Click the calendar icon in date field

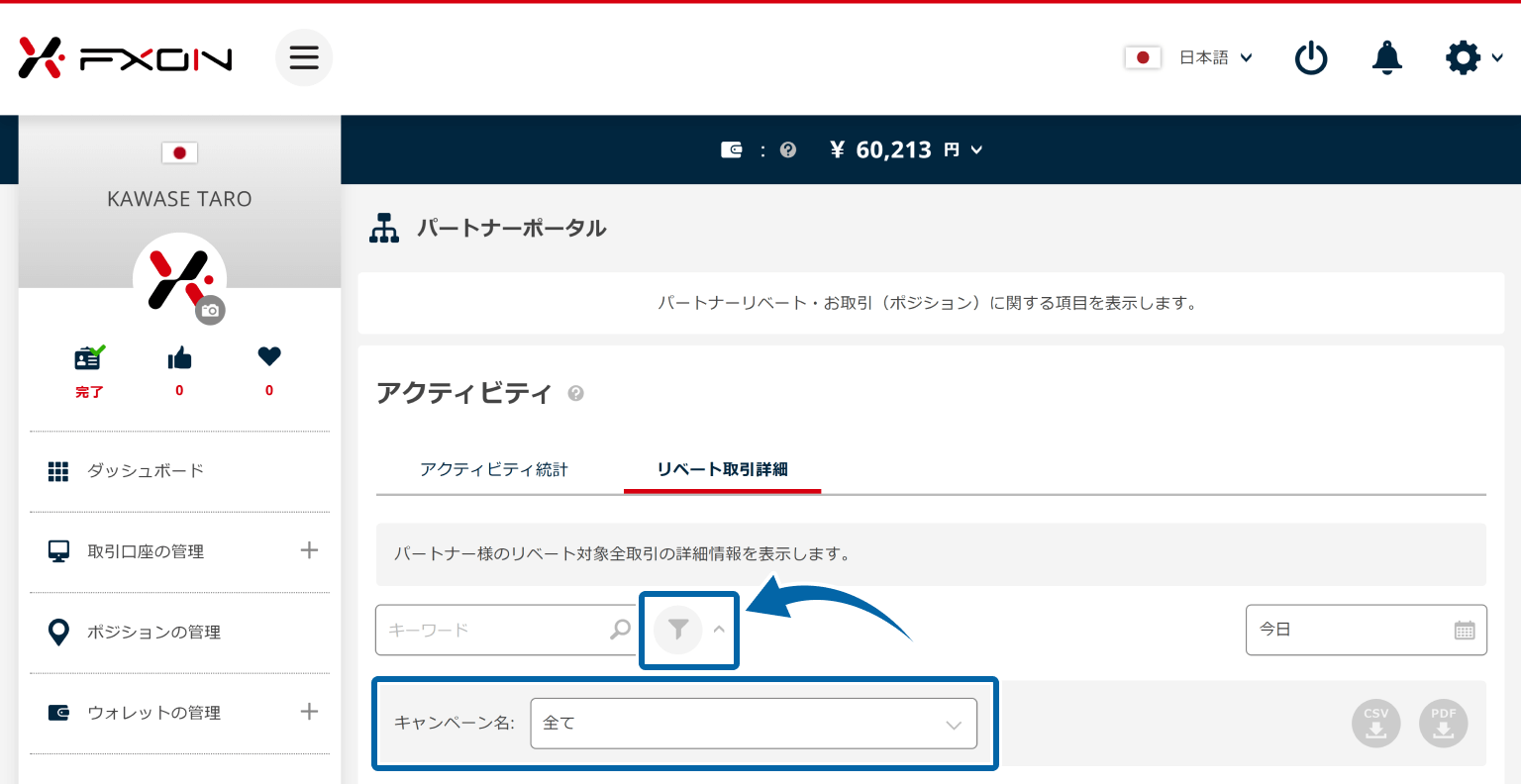coord(1465,630)
